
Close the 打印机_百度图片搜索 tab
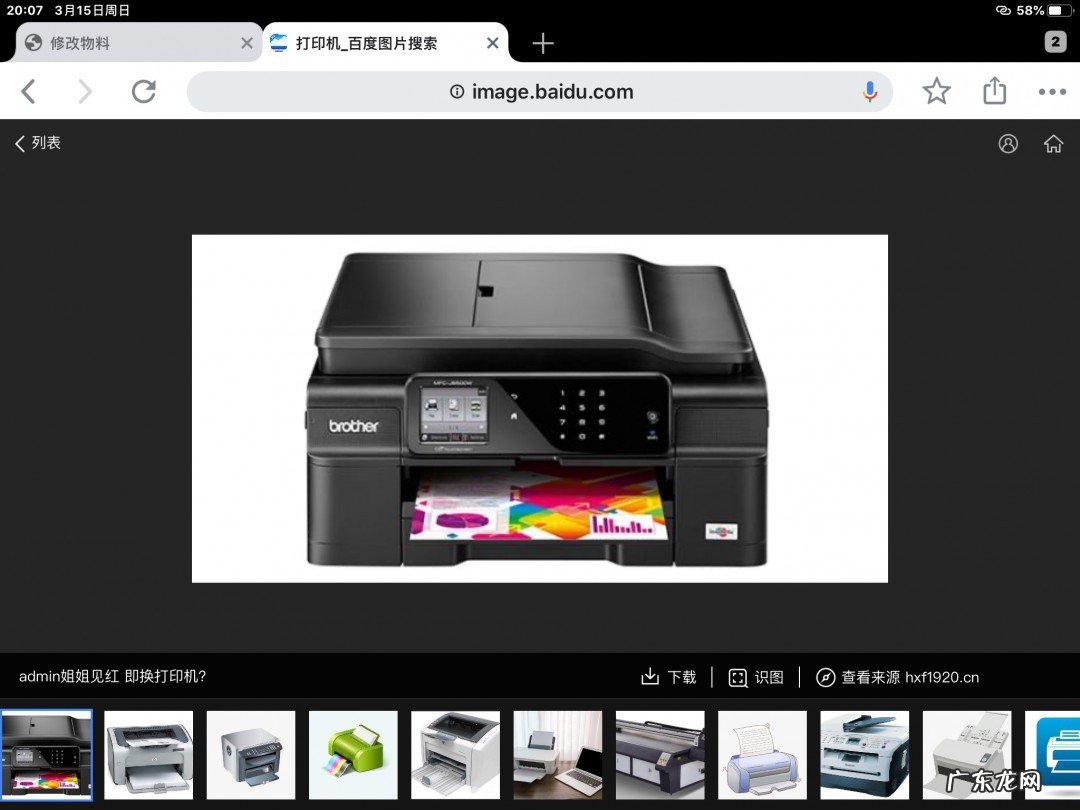[x=492, y=43]
